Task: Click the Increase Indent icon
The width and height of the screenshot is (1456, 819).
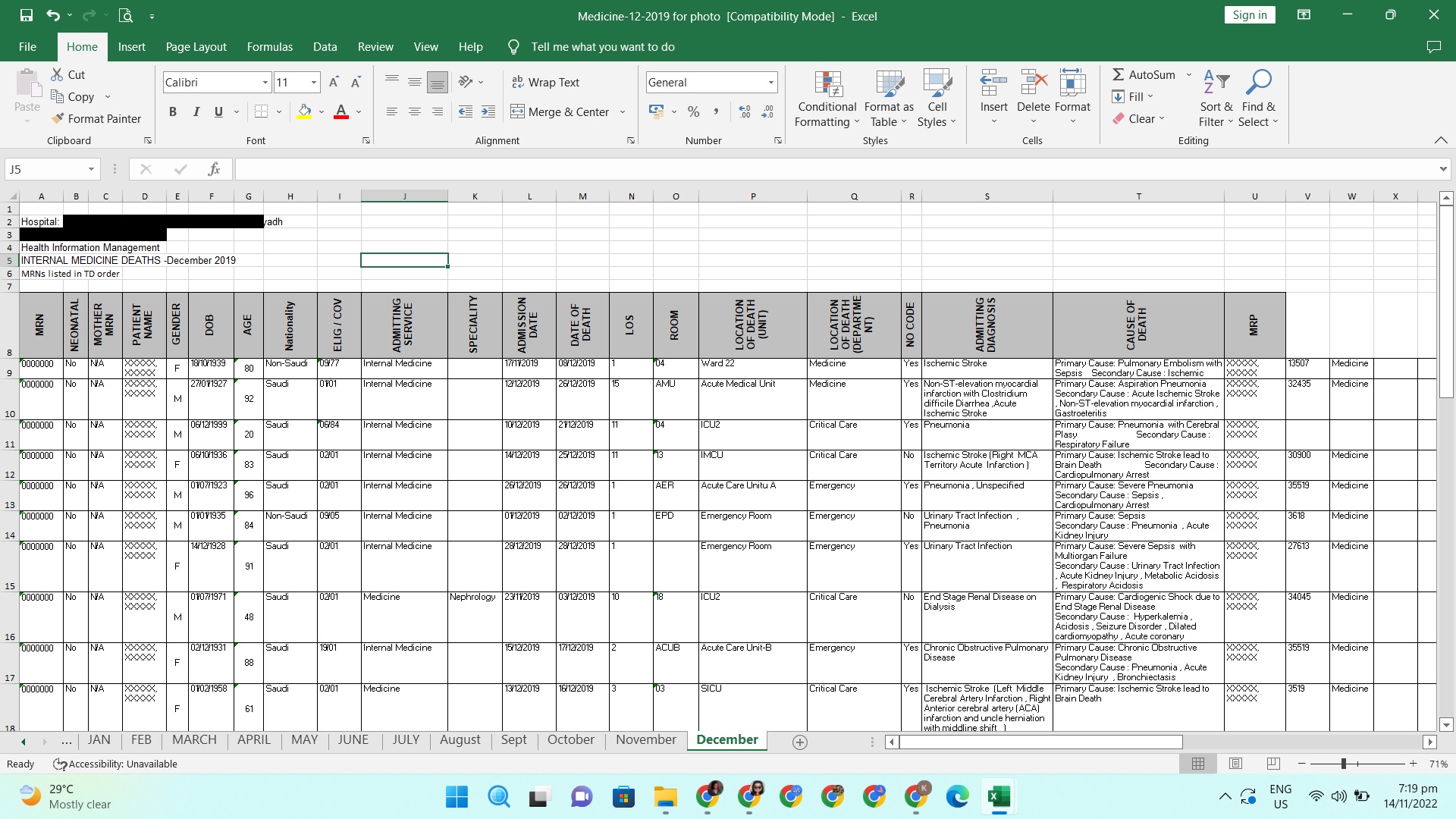Action: (488, 112)
